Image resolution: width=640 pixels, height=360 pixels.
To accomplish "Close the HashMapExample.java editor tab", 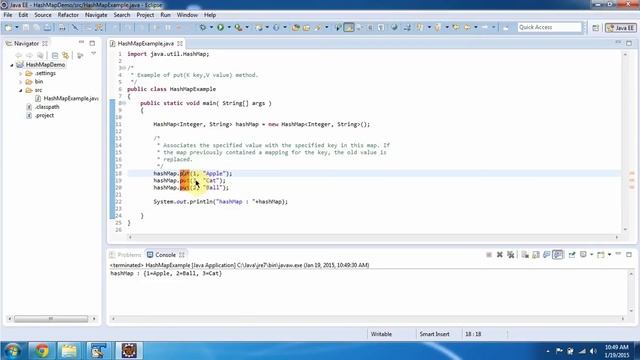I will click(x=180, y=43).
